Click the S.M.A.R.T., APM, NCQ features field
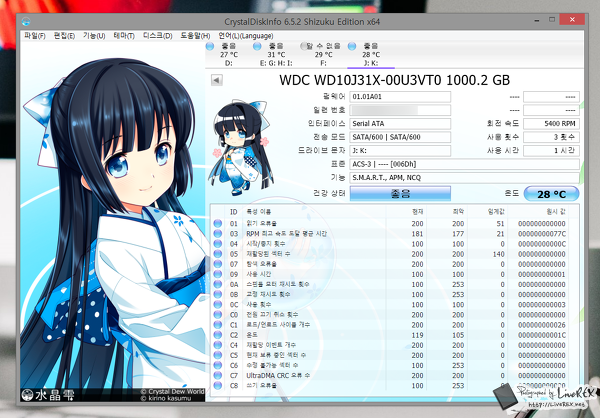600x418 pixels. click(x=465, y=178)
